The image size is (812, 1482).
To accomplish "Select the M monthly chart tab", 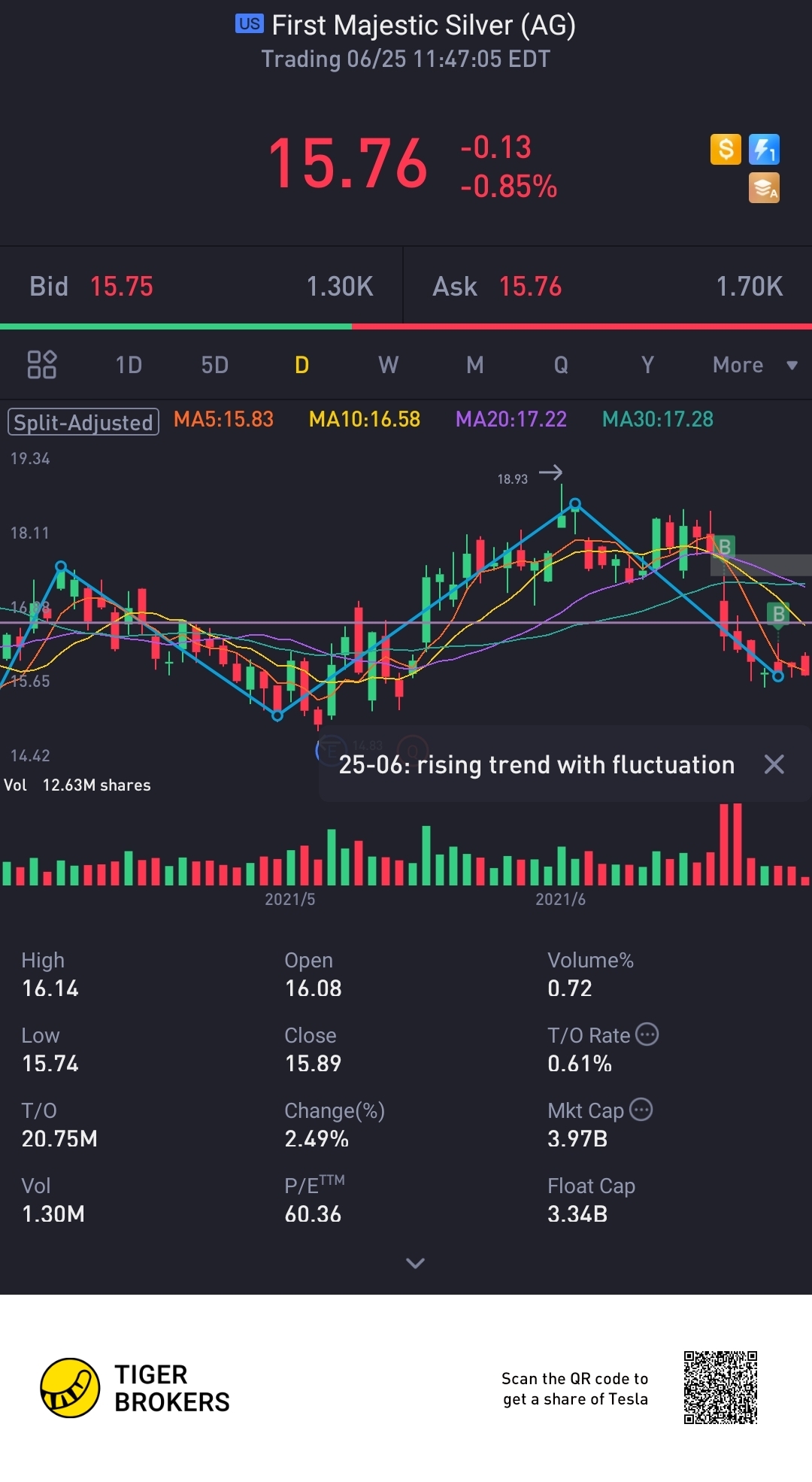I will pyautogui.click(x=474, y=365).
